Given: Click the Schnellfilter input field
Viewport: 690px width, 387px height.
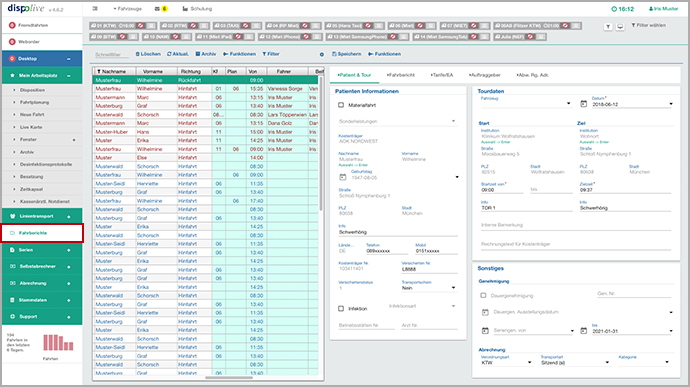Looking at the screenshot, I should pyautogui.click(x=112, y=55).
